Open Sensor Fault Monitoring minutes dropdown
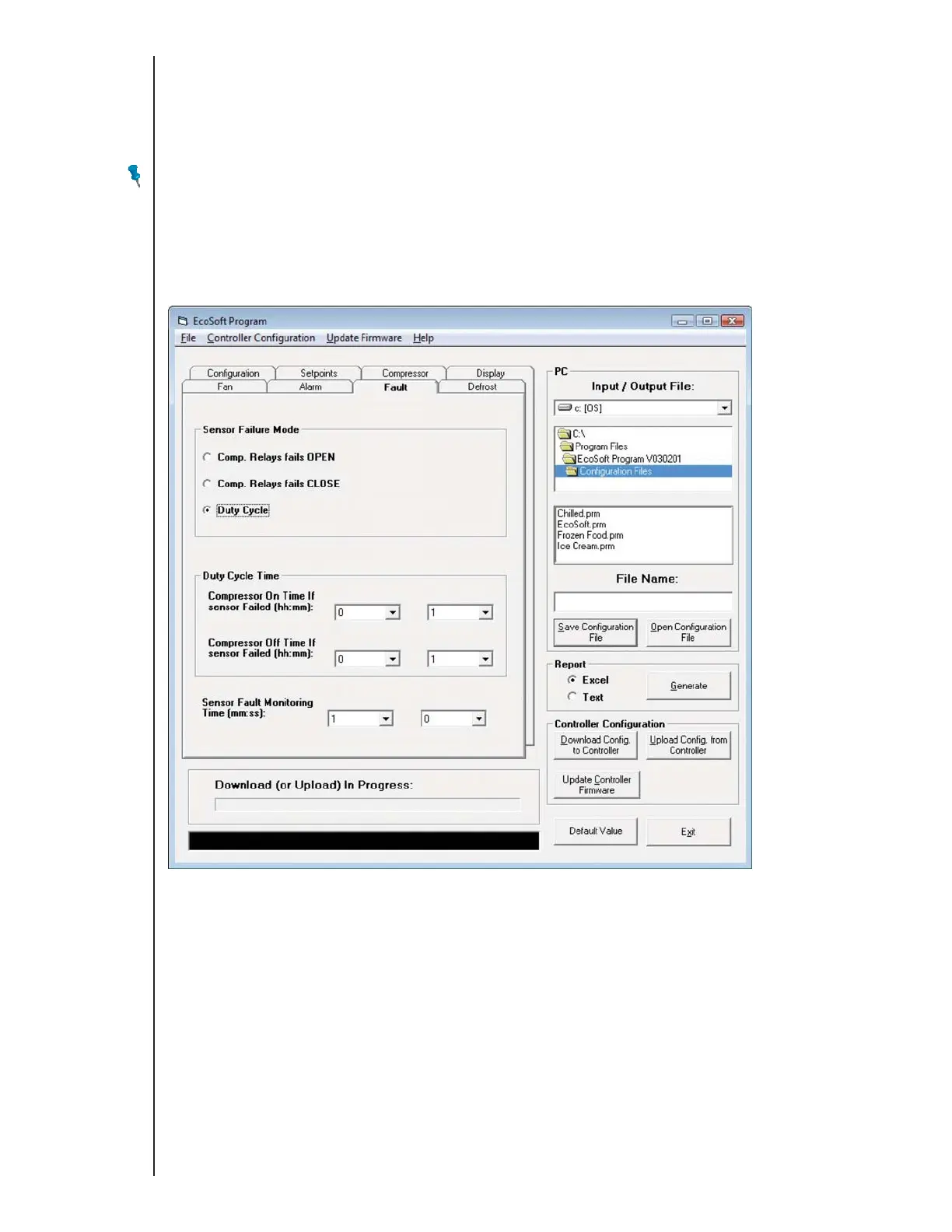Image resolution: width=952 pixels, height=1232 pixels. [x=386, y=719]
